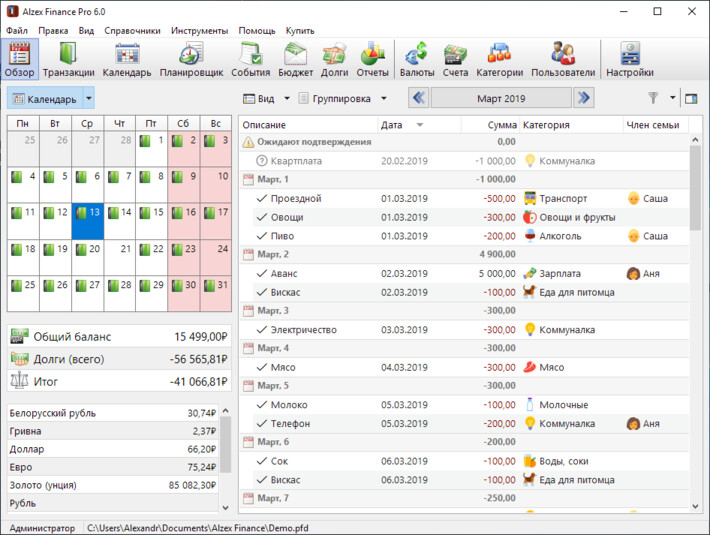
Task: Click the Март 2019 month button
Action: point(501,98)
